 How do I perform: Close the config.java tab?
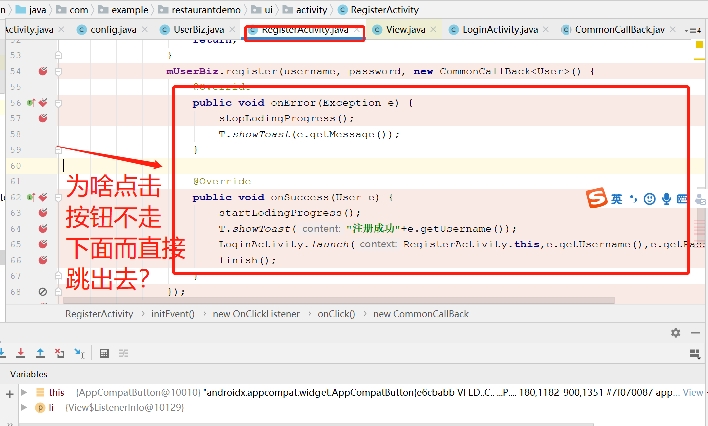click(x=144, y=29)
